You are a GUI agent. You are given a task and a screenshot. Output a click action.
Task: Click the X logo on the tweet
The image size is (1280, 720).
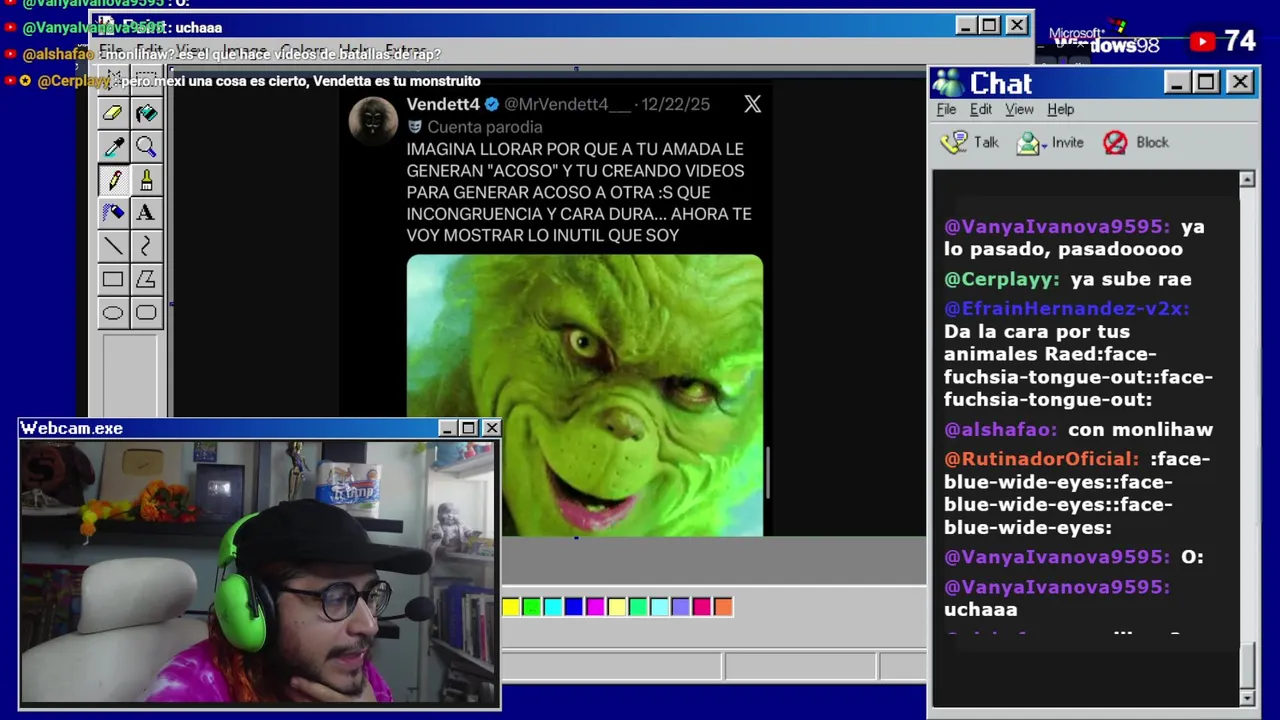pos(752,104)
